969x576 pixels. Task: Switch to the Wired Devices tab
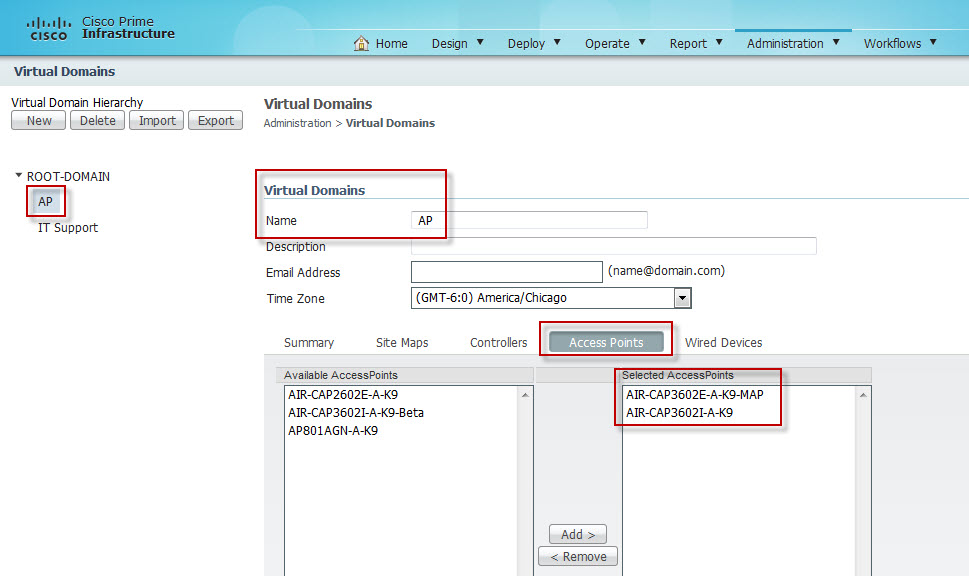pos(723,342)
